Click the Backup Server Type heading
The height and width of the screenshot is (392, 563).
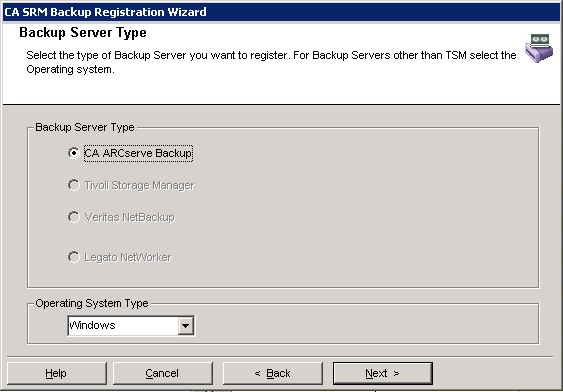click(83, 32)
